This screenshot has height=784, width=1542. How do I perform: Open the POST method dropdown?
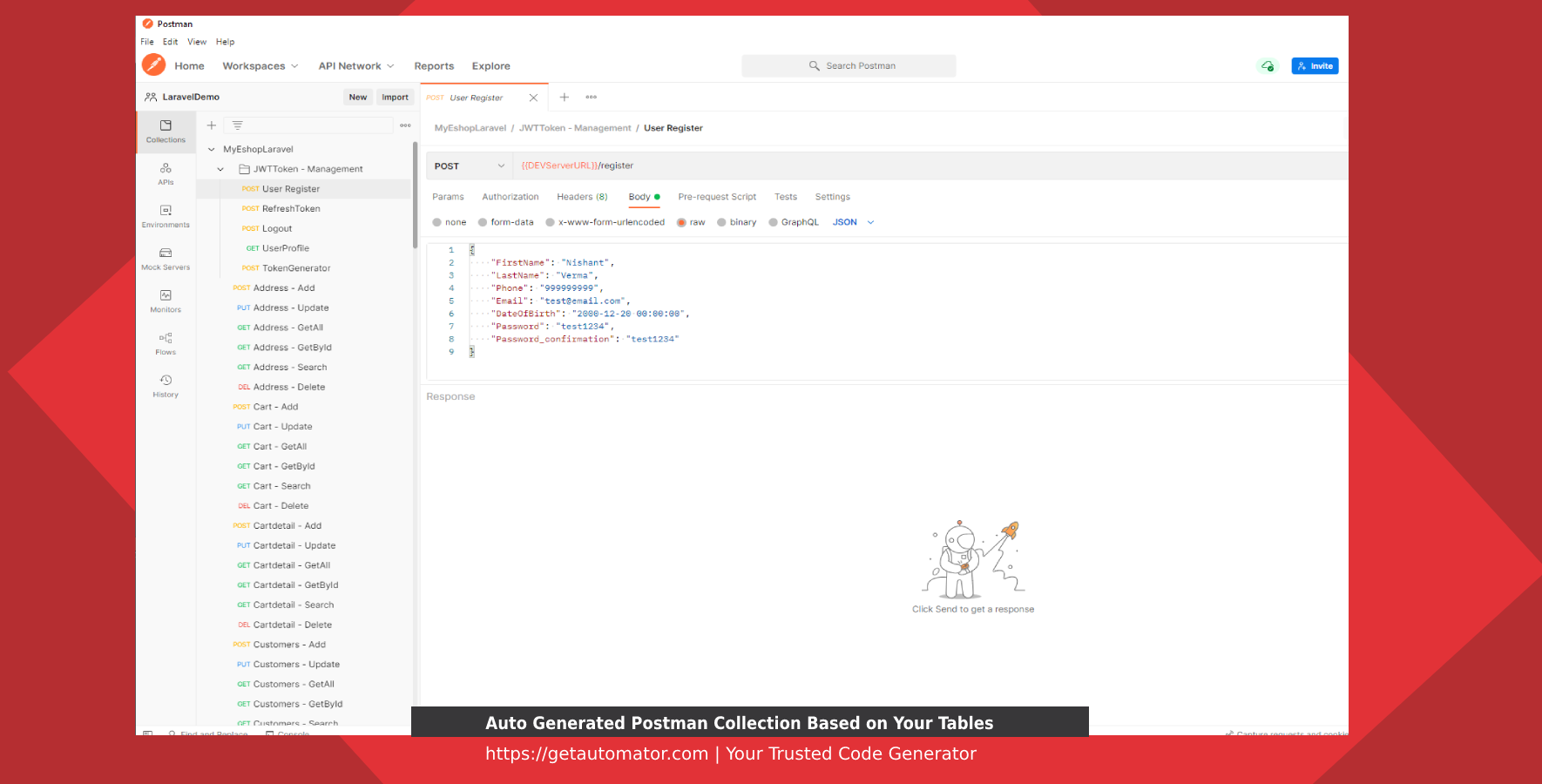(x=469, y=166)
